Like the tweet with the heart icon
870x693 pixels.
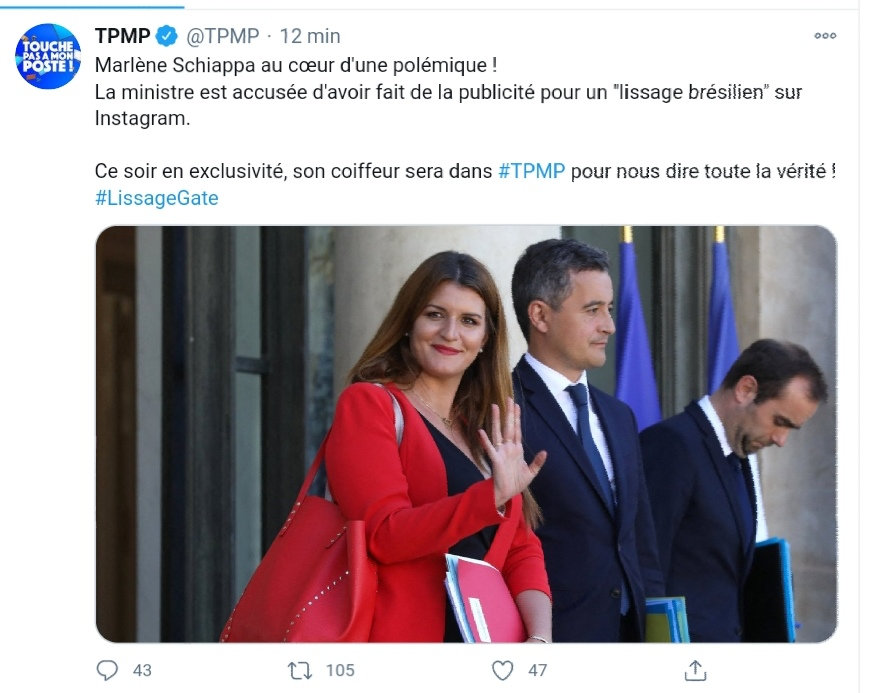coord(502,670)
